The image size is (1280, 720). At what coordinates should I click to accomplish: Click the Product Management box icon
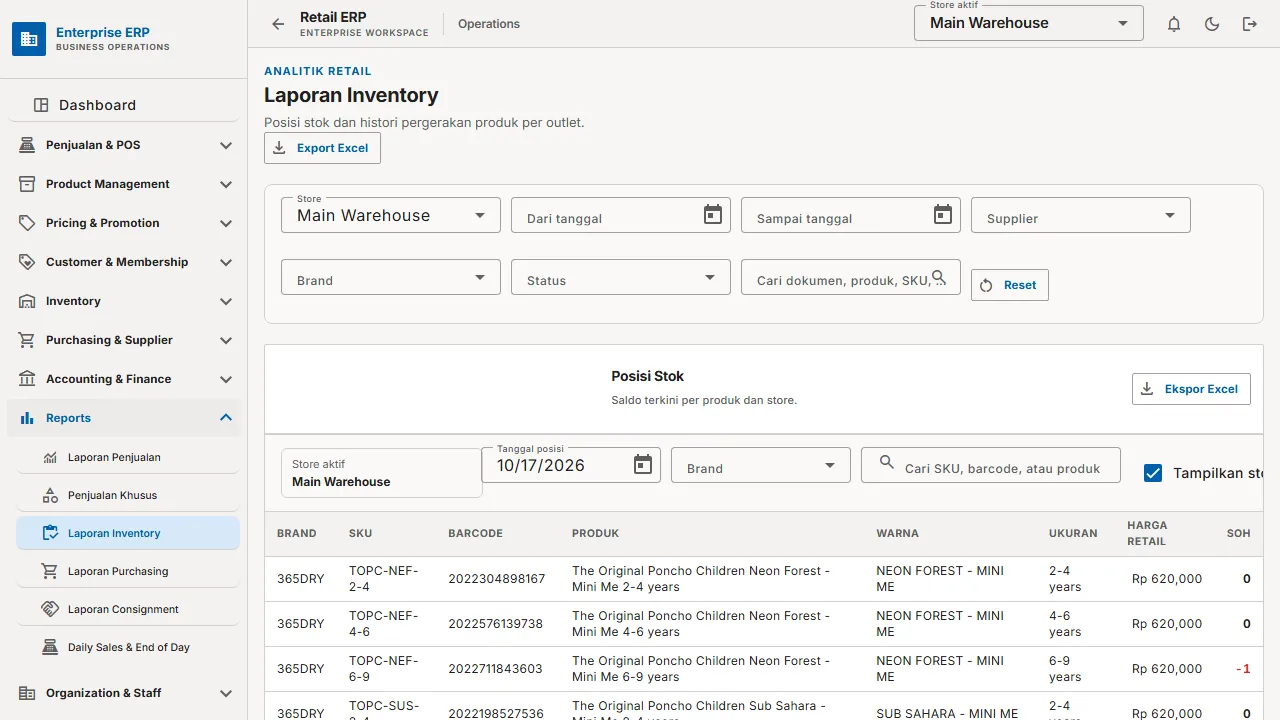27,184
